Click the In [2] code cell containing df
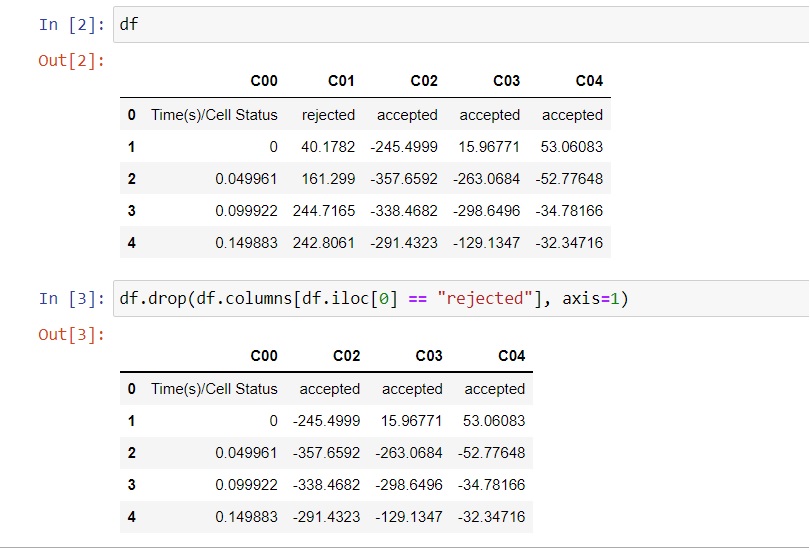 (x=461, y=24)
